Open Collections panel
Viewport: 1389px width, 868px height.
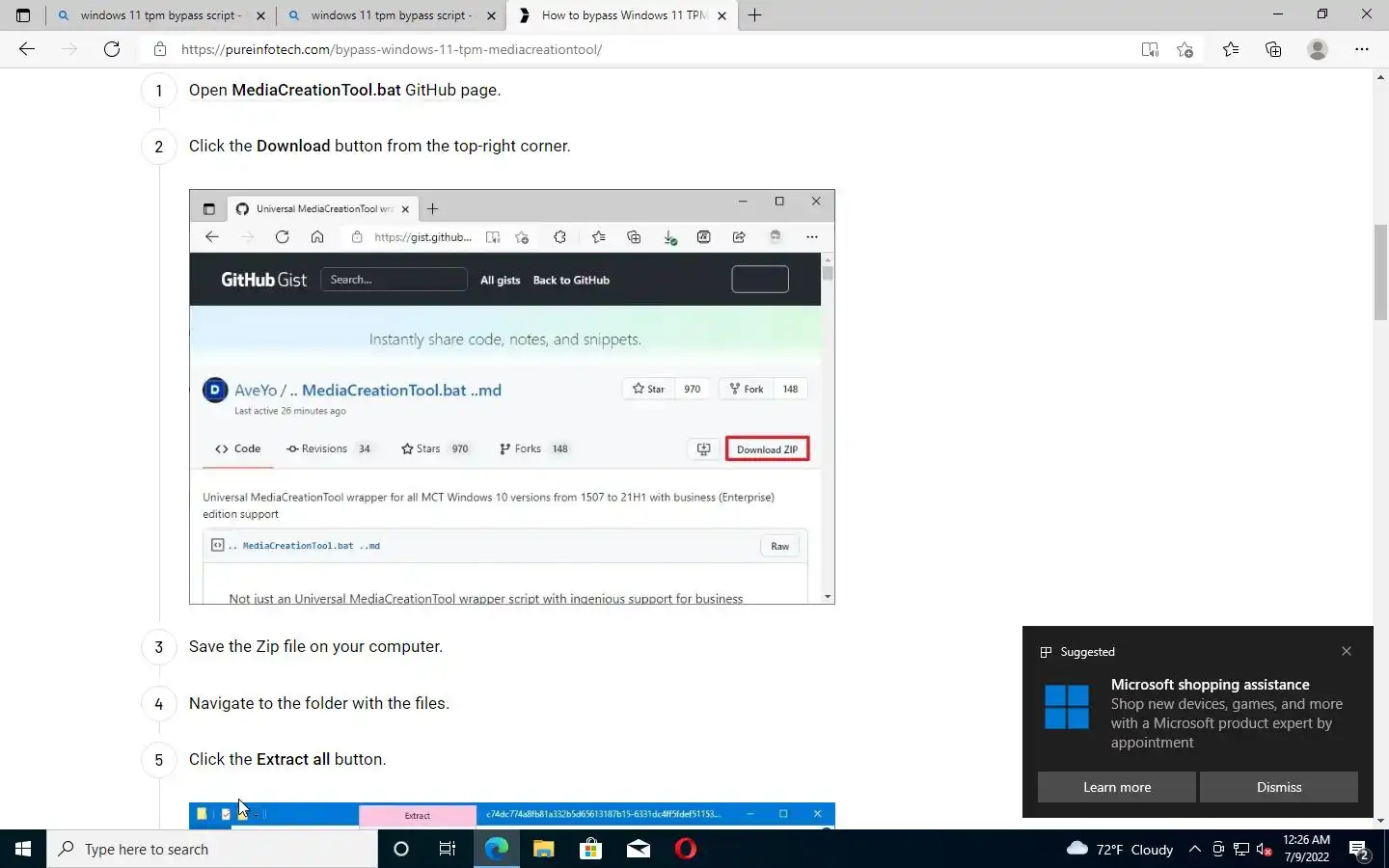(1273, 49)
